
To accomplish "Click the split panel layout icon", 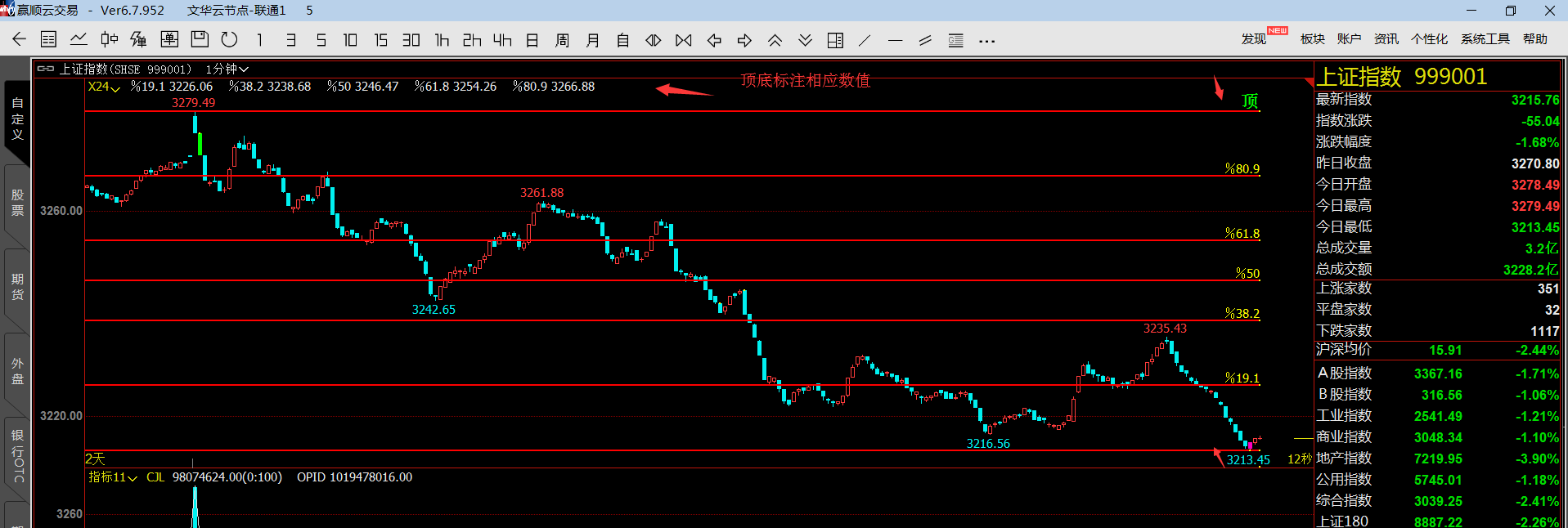I will coord(835,40).
